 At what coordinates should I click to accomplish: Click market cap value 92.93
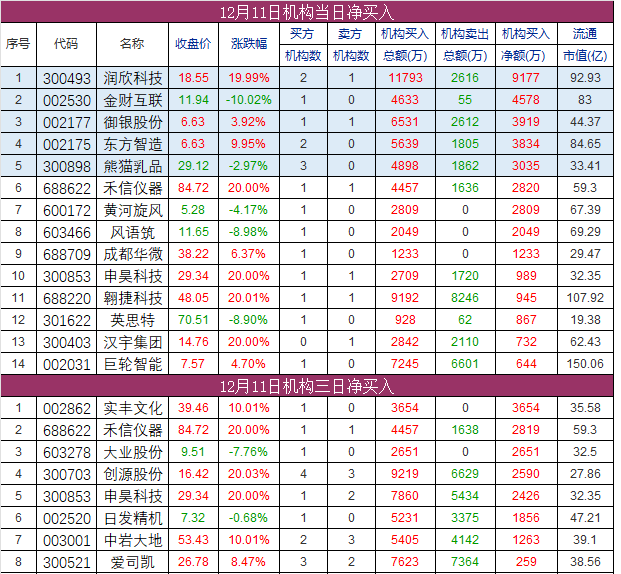585,78
